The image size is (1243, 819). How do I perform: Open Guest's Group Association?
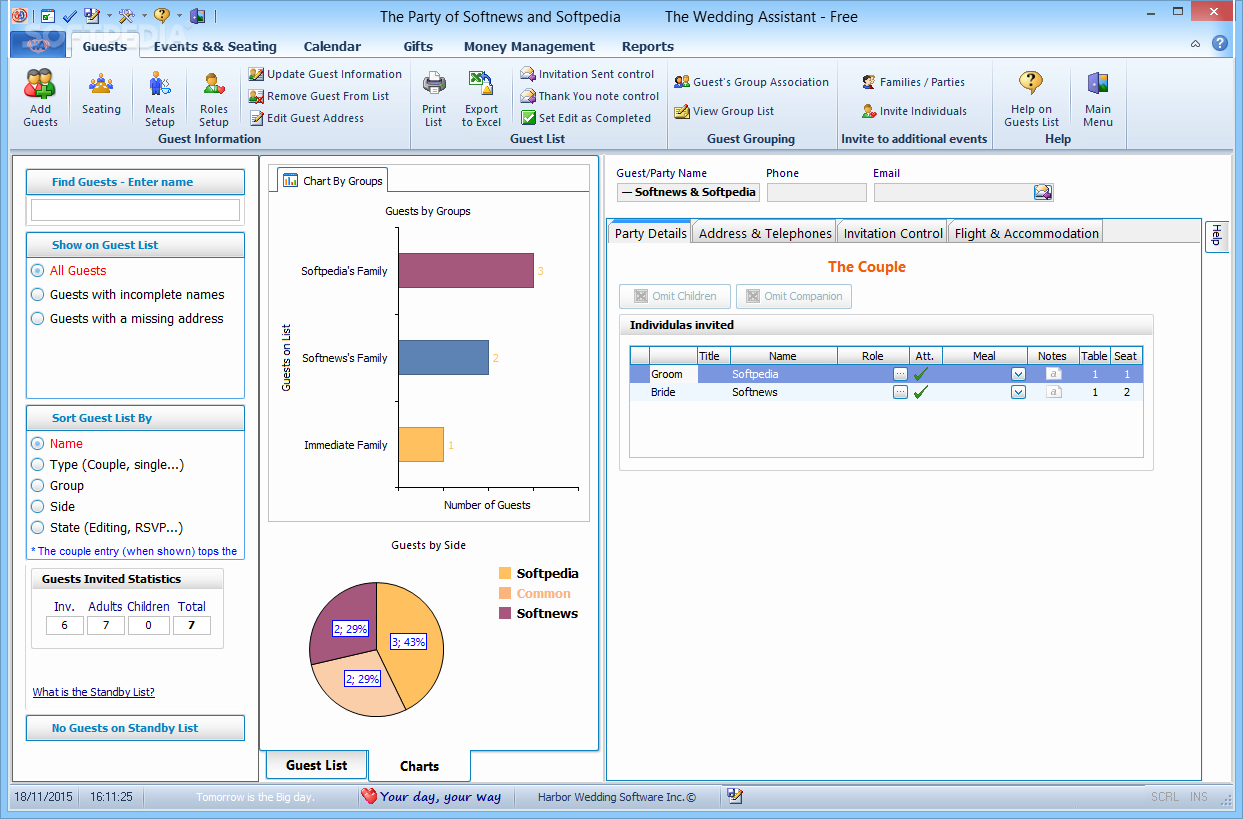coord(751,82)
